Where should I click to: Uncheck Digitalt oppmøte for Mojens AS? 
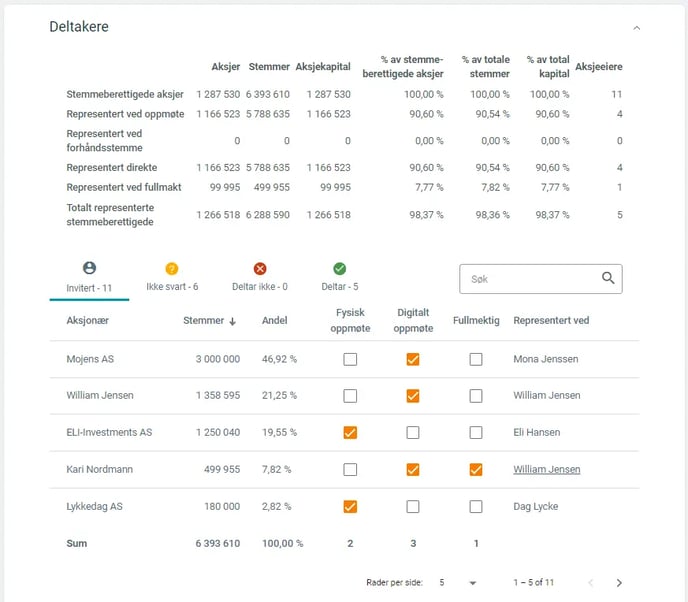point(413,359)
